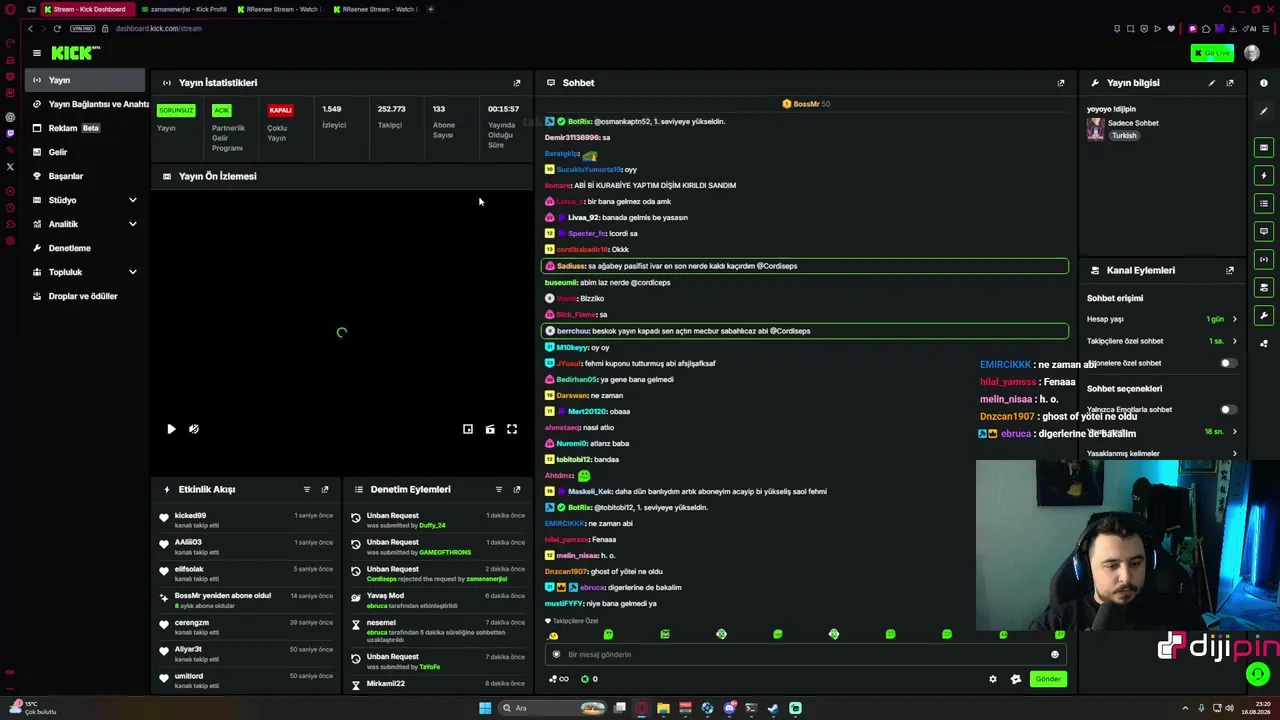Click the green Go Live button
Viewport: 1280px width, 720px height.
point(1212,53)
